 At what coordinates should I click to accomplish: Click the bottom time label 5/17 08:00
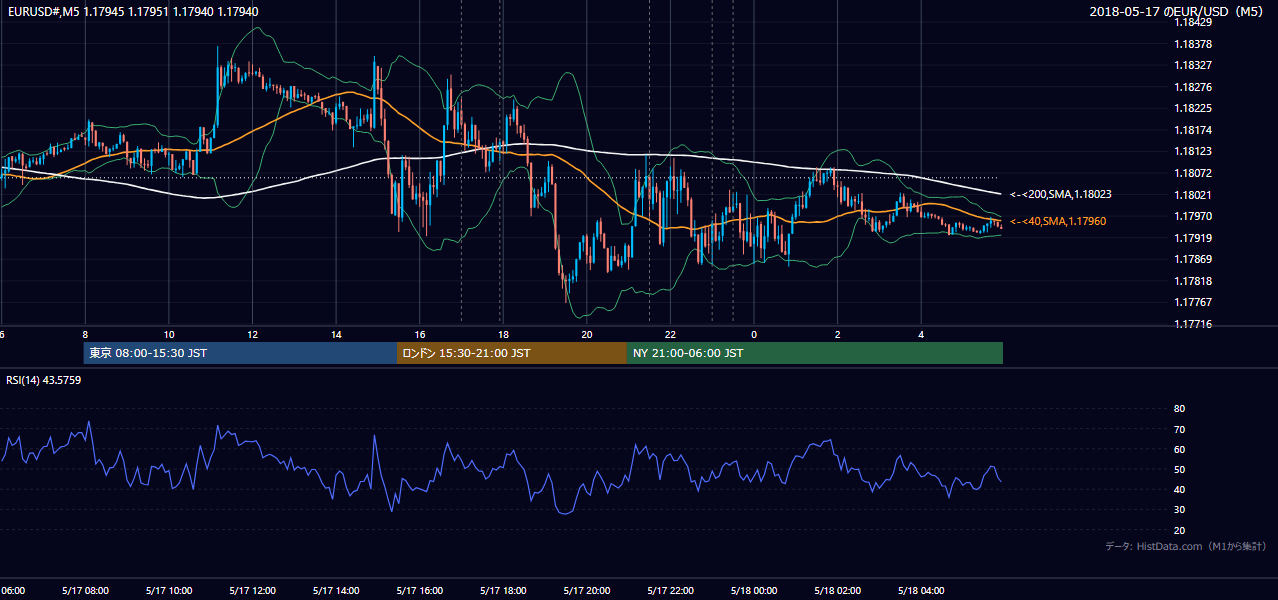pos(85,590)
